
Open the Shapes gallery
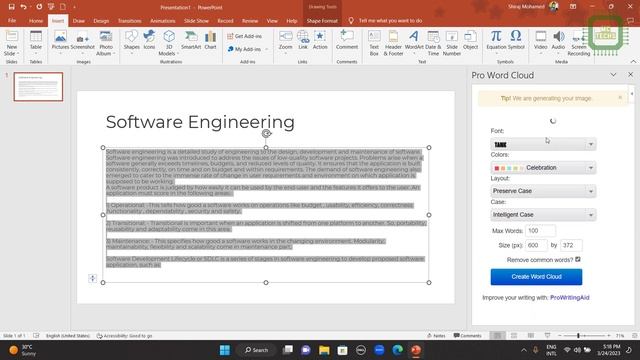coord(131,41)
